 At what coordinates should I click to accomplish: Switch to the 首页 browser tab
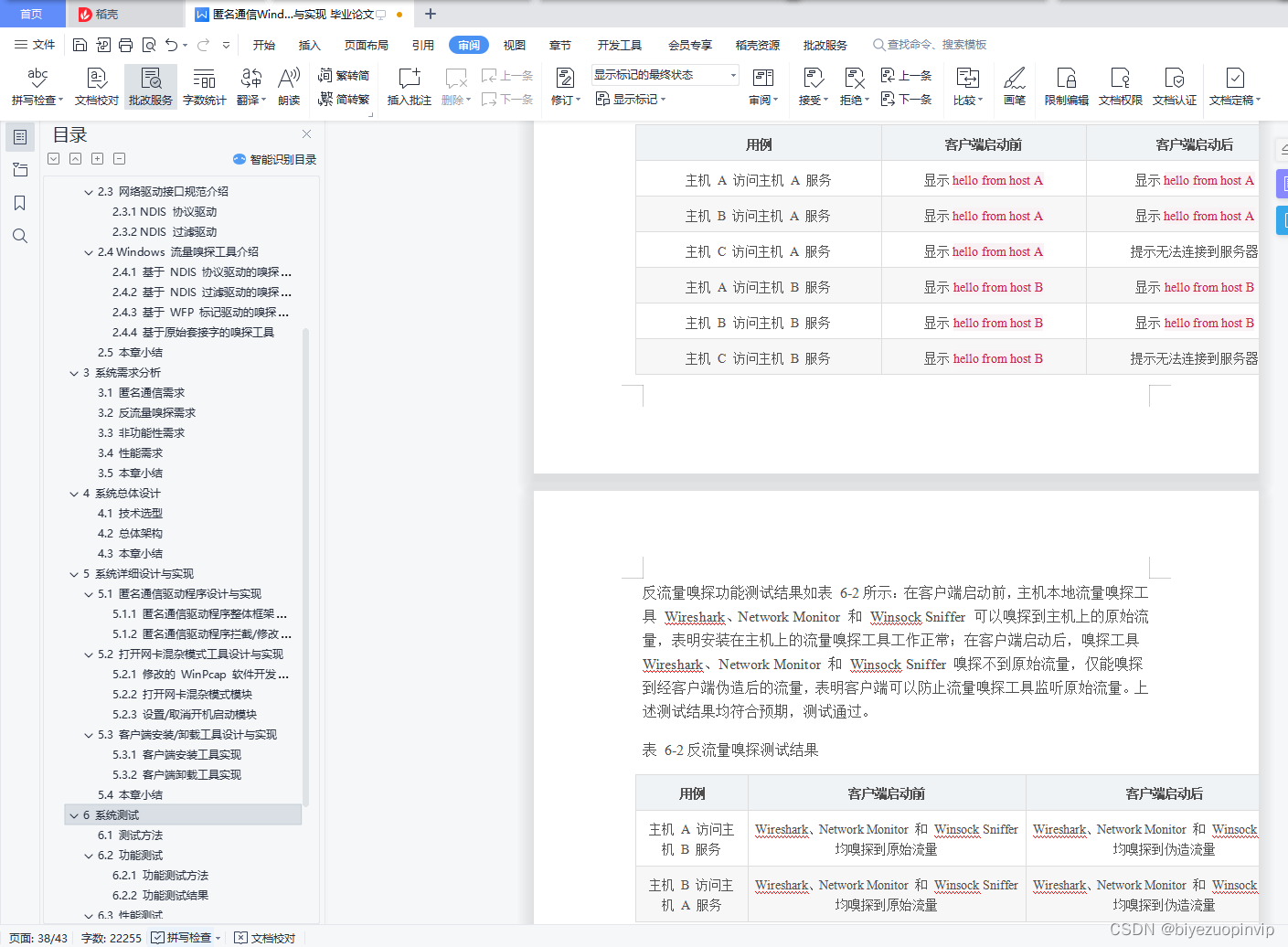32,14
